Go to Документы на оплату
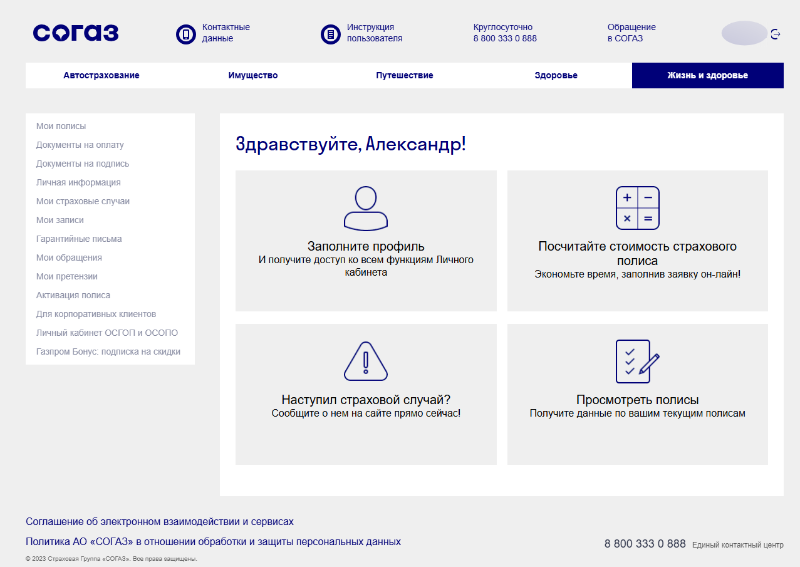Viewport: 800px width, 567px height. pos(80,145)
